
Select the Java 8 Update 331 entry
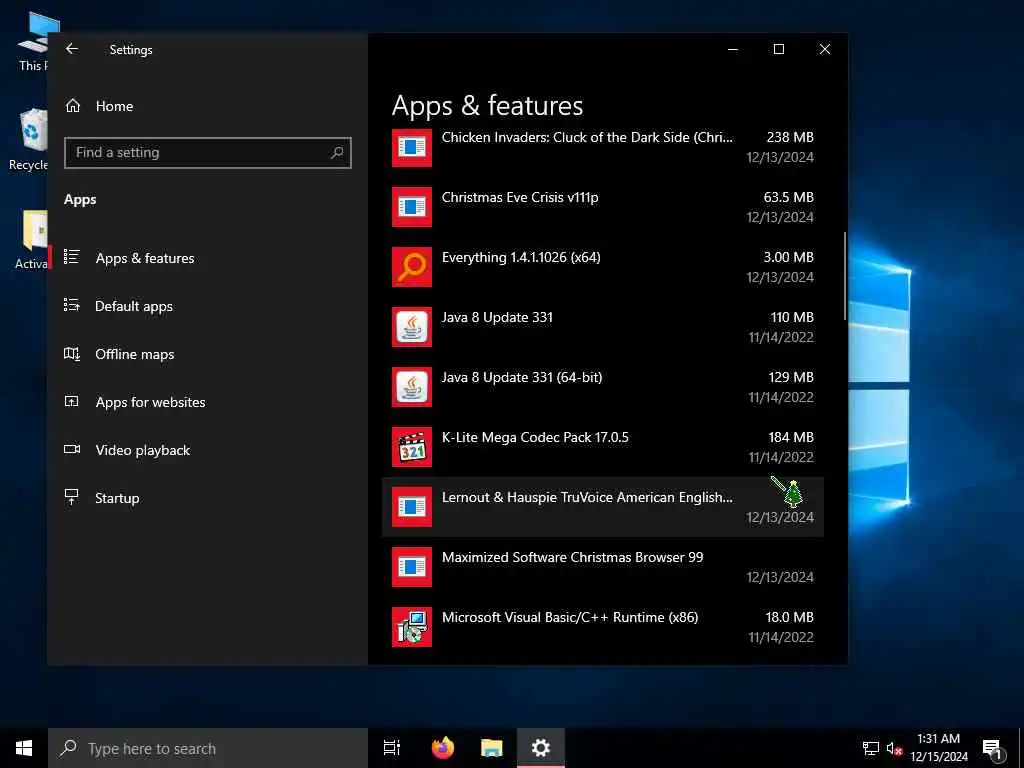click(x=602, y=327)
